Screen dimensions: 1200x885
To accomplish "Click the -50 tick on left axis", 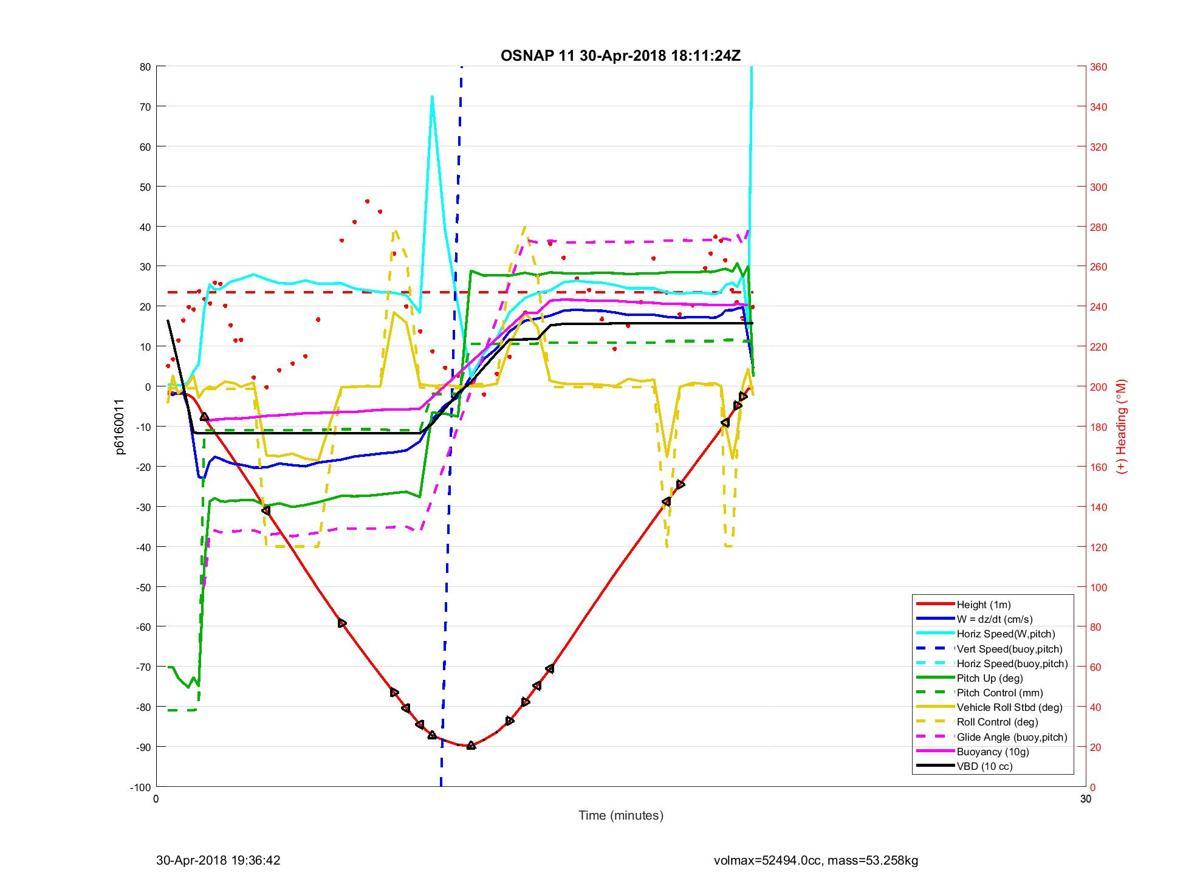I will (x=142, y=587).
